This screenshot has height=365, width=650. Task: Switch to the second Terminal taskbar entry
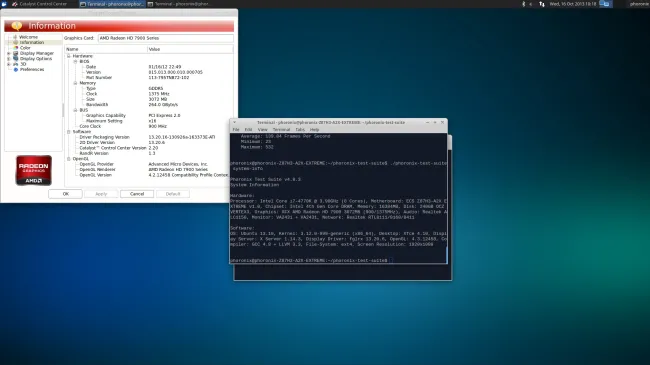click(x=179, y=4)
